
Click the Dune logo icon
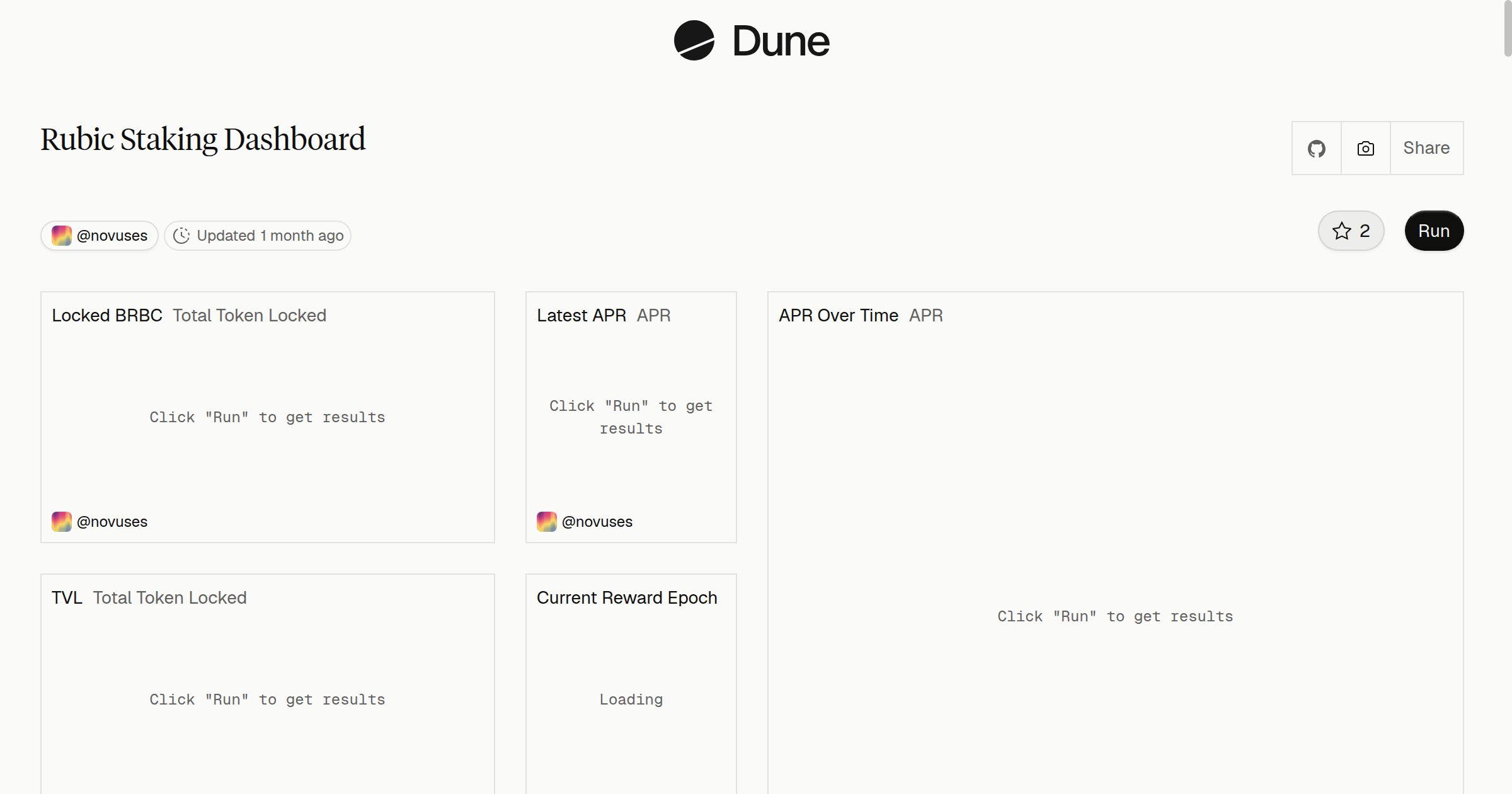coord(694,41)
